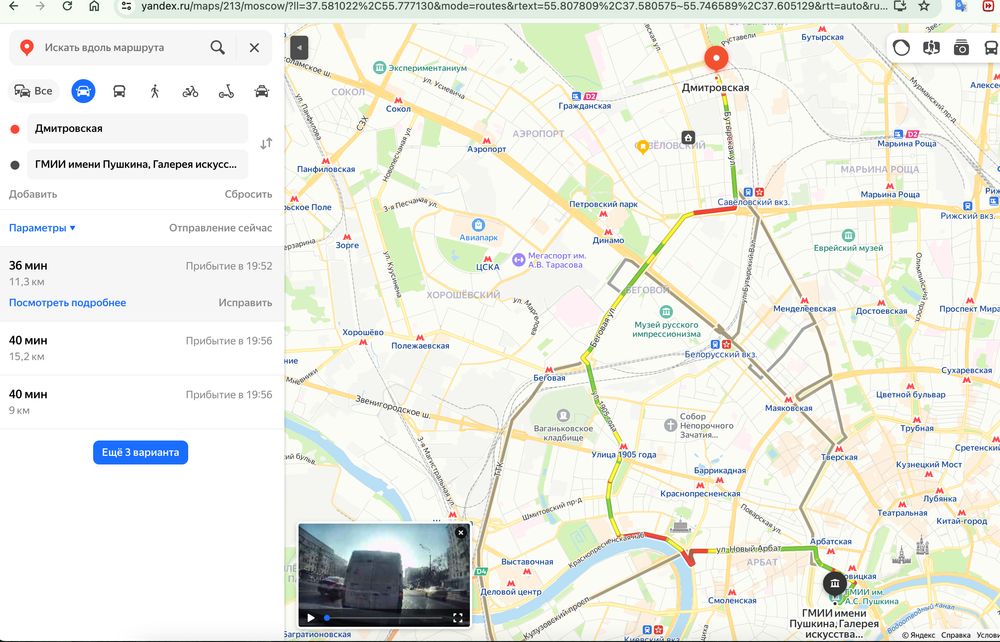Click 'Исправить' on the first route
This screenshot has height=642, width=1000.
246,303
